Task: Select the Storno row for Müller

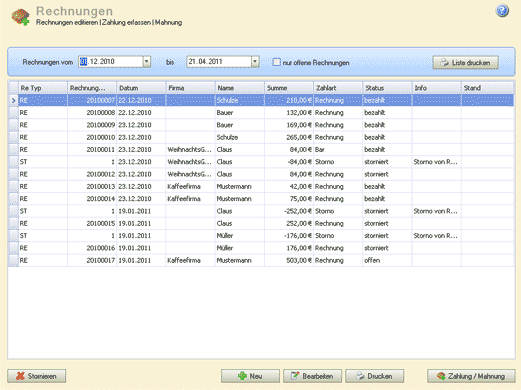Action: [x=261, y=236]
